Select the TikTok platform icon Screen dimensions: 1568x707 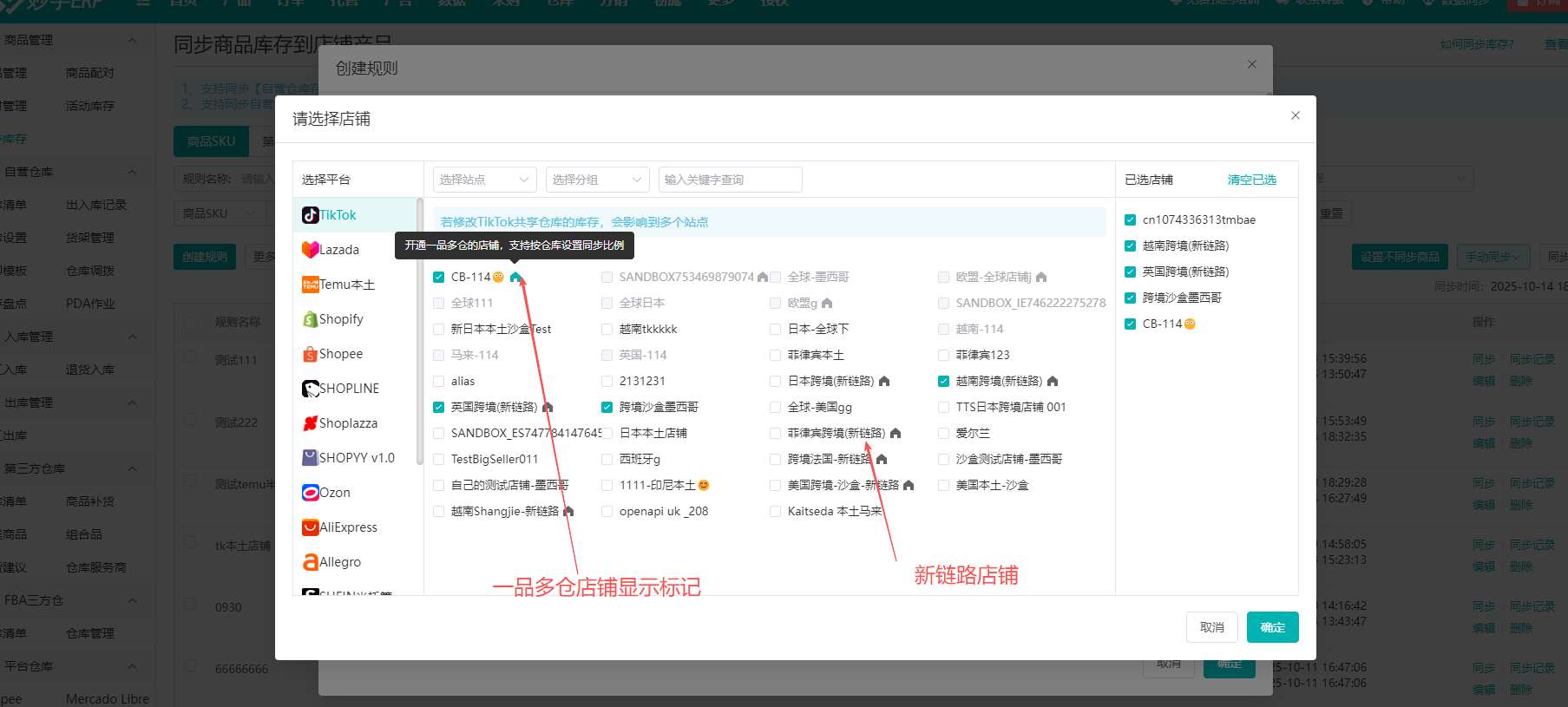coord(310,215)
